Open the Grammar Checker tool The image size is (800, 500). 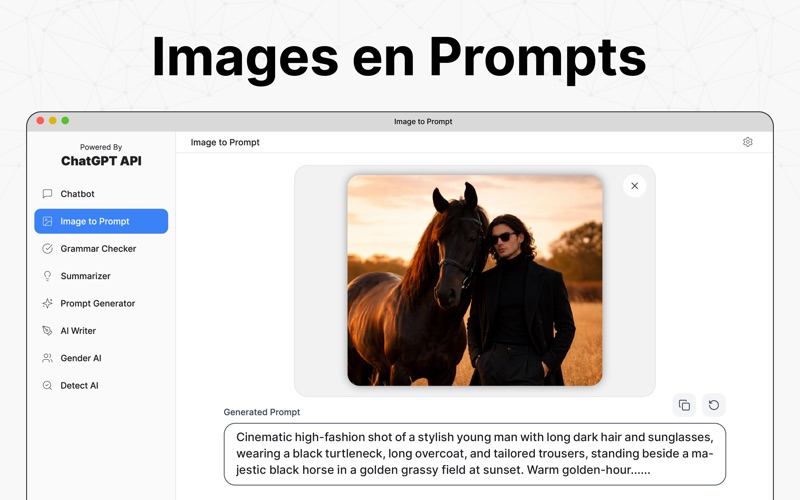tap(101, 248)
